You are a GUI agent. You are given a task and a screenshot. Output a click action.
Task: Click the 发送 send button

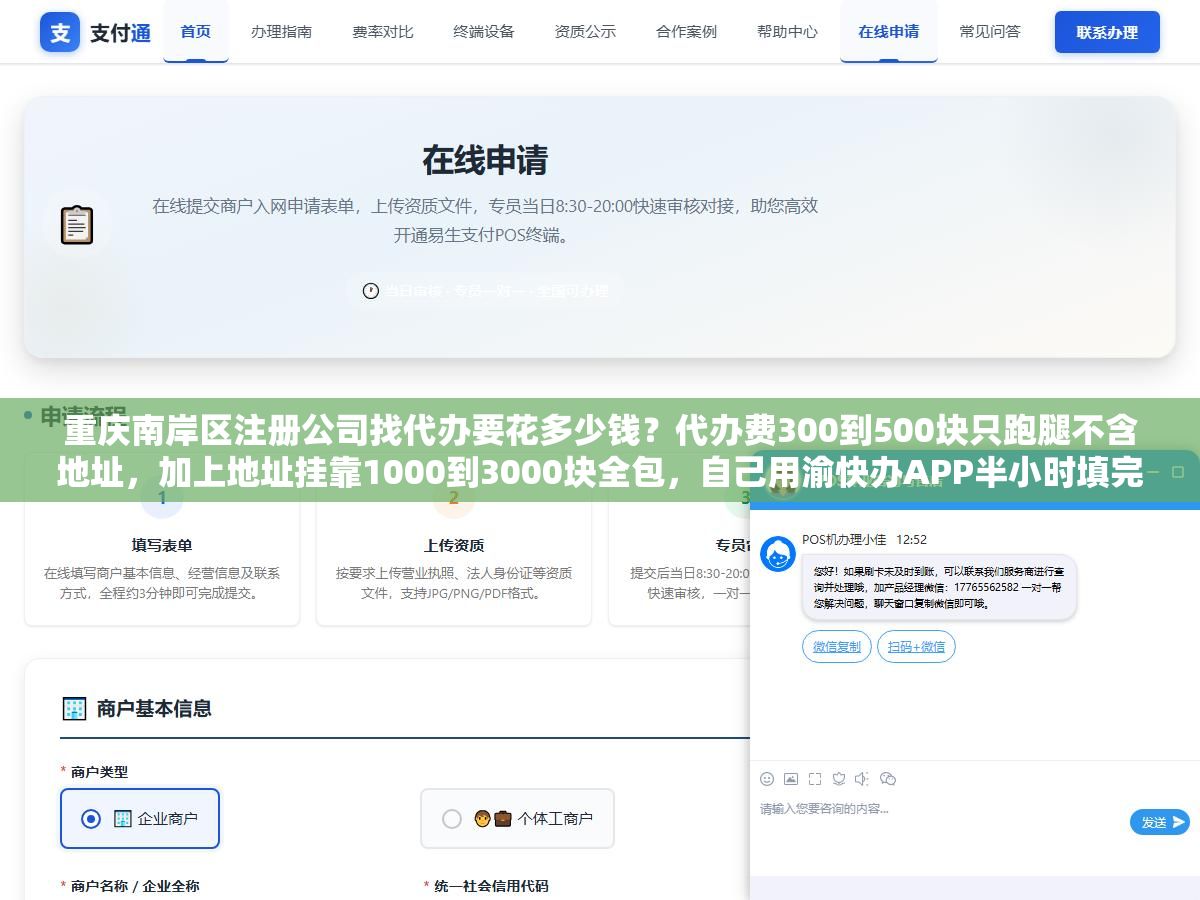point(1160,822)
